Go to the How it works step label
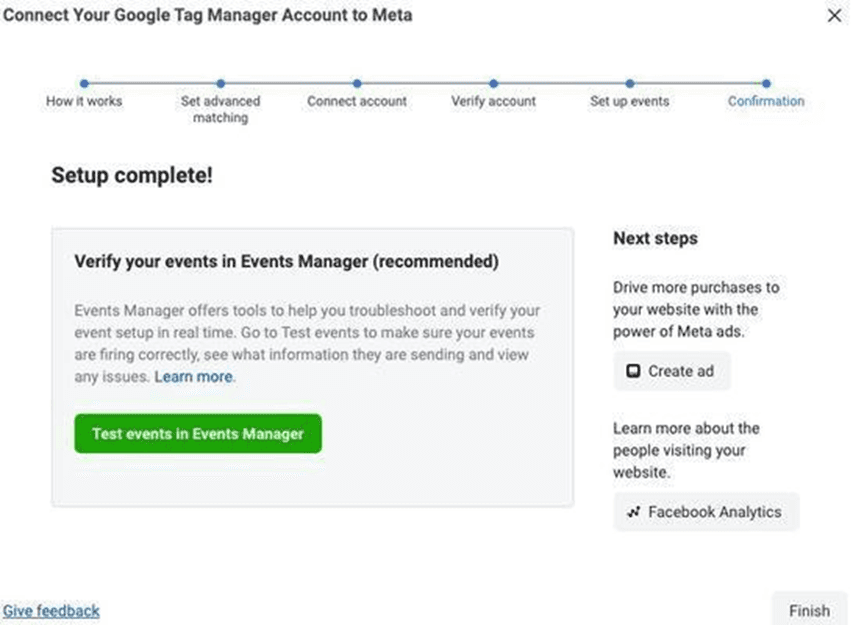 [84, 101]
